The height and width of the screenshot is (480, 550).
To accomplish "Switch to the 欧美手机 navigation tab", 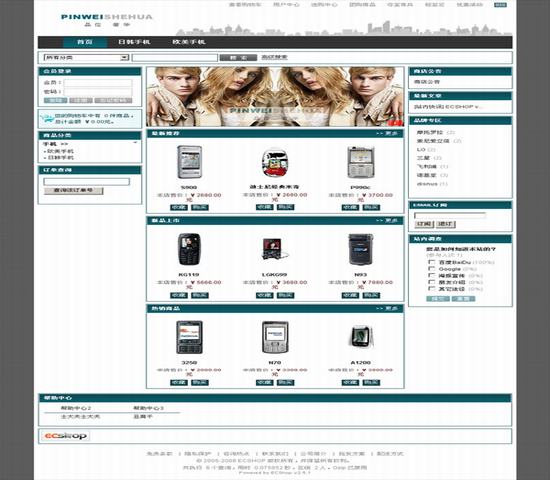I will [188, 42].
